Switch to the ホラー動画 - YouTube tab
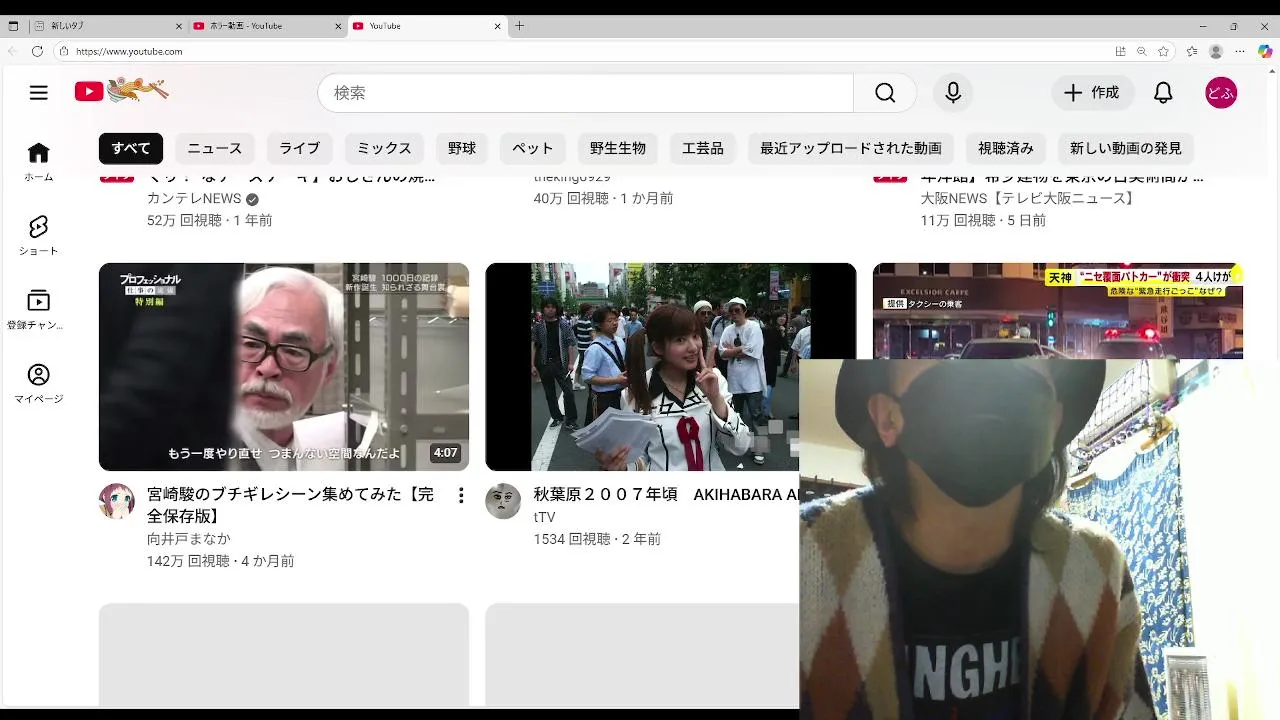This screenshot has width=1280, height=720. point(267,26)
